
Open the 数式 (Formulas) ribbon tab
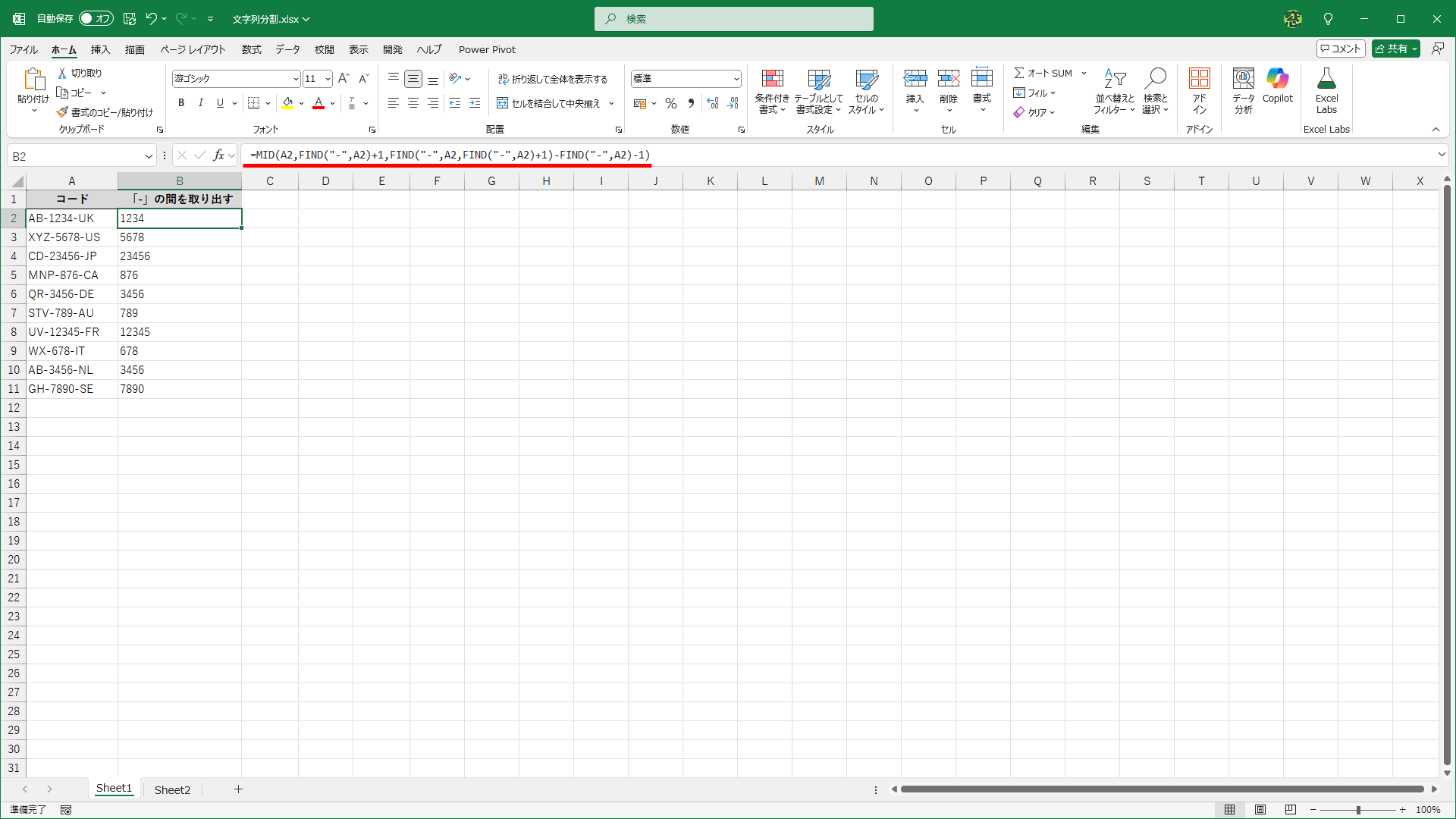tap(251, 49)
